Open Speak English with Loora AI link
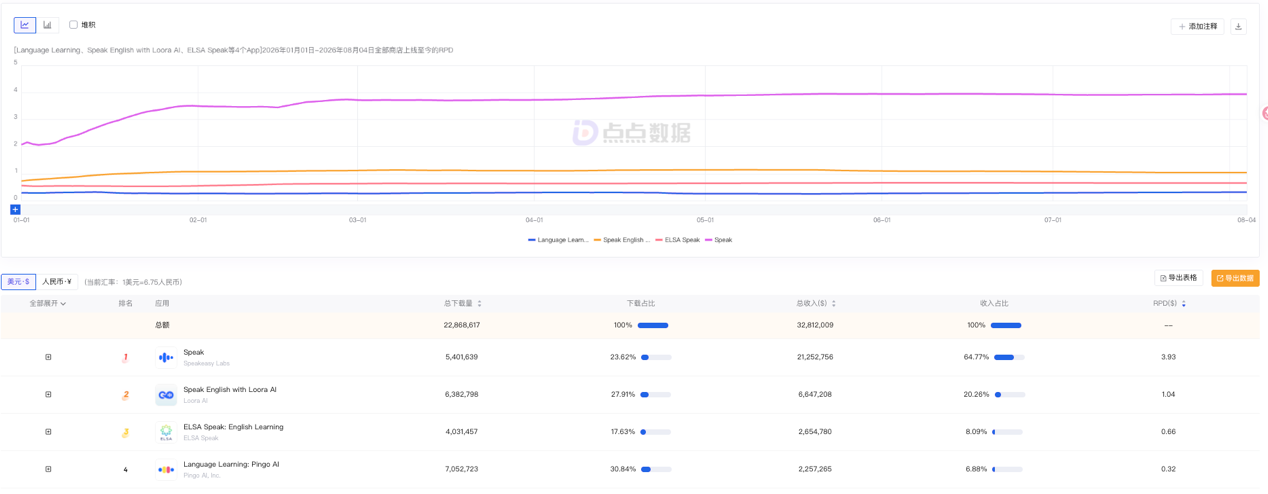This screenshot has height=494, width=1268. tap(230, 390)
